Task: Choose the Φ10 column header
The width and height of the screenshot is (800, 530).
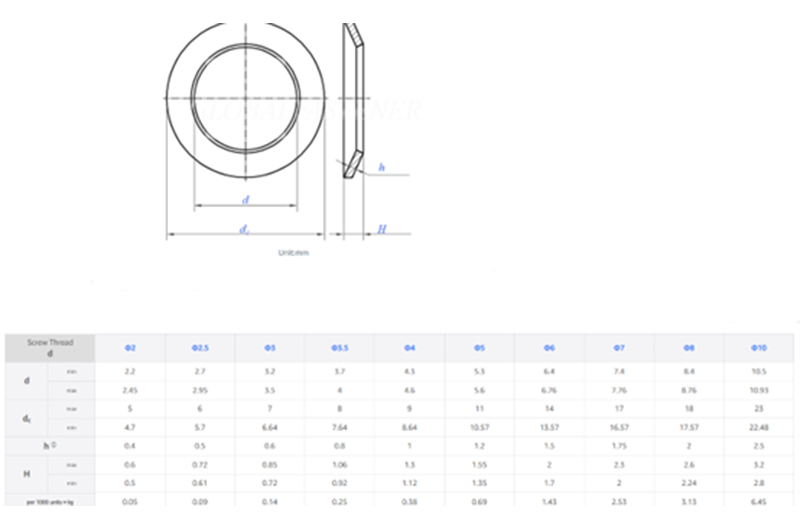Action: click(759, 348)
